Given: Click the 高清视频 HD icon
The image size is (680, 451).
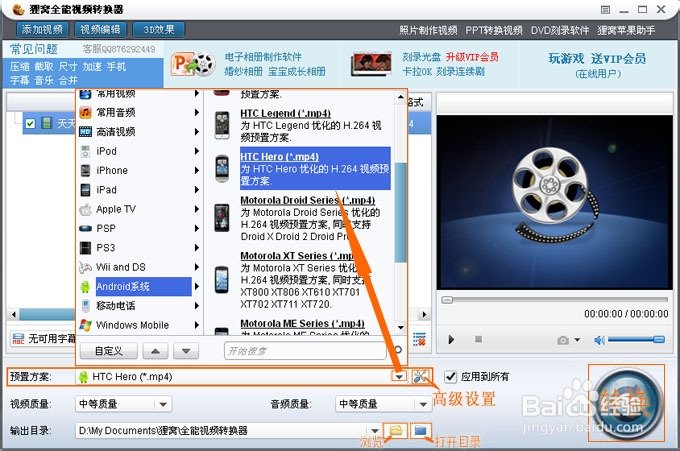Looking at the screenshot, I should click(x=85, y=132).
